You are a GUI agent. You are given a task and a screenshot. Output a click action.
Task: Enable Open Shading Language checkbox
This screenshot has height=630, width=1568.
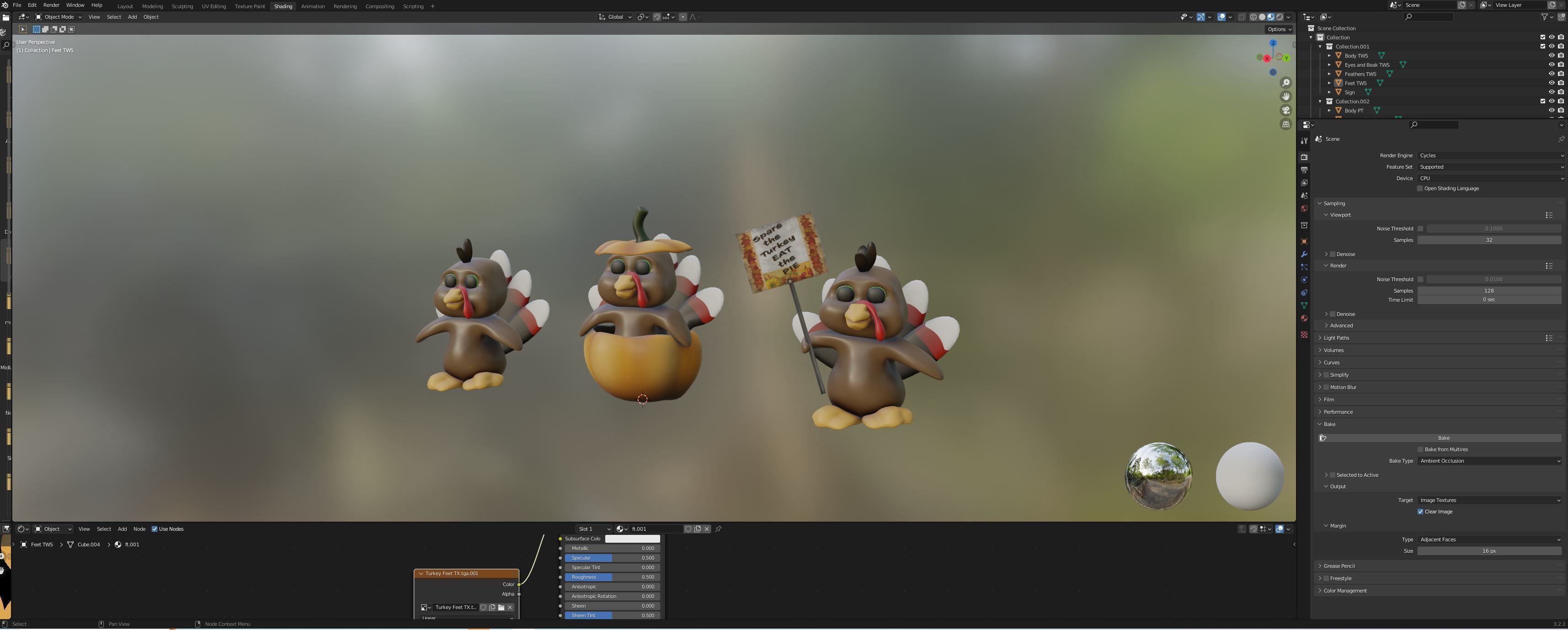tap(1419, 188)
